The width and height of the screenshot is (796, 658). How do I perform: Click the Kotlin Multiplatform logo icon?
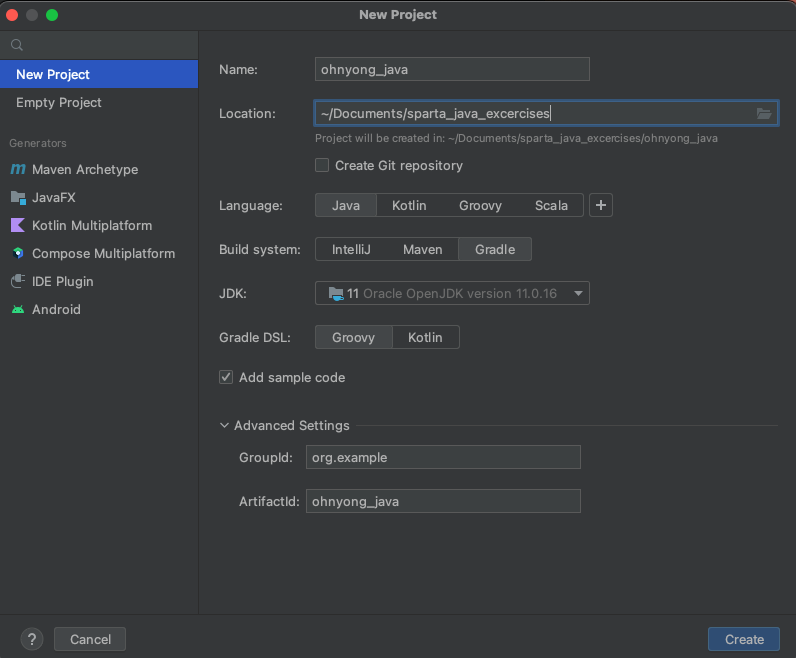point(18,225)
